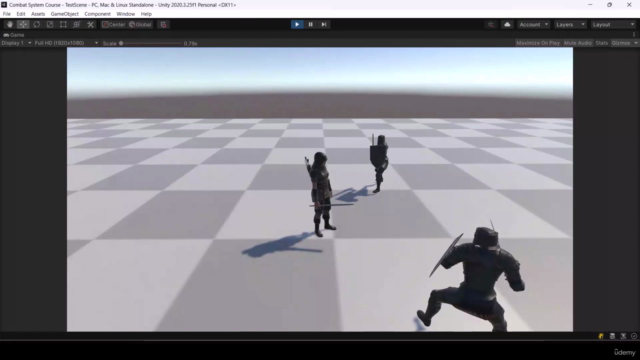Open the File menu
The height and width of the screenshot is (360, 640).
click(7, 14)
